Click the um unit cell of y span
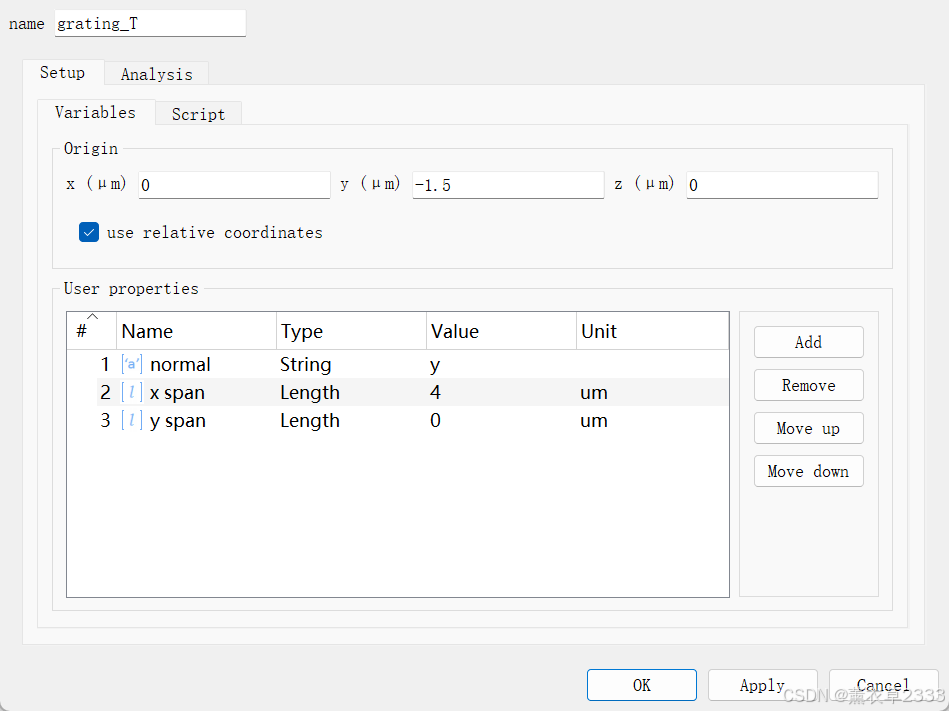This screenshot has width=949, height=711. [x=594, y=420]
